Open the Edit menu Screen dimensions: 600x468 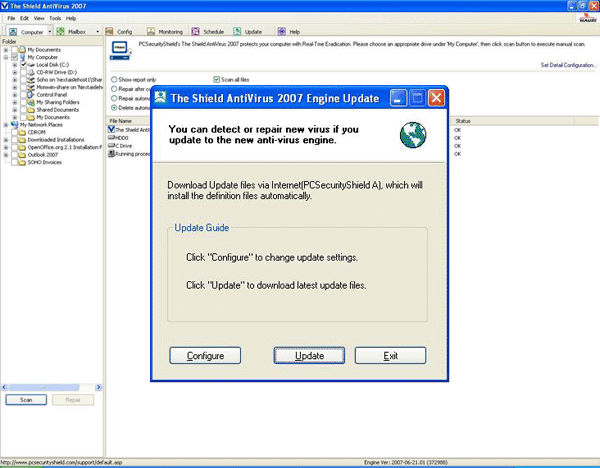24,18
